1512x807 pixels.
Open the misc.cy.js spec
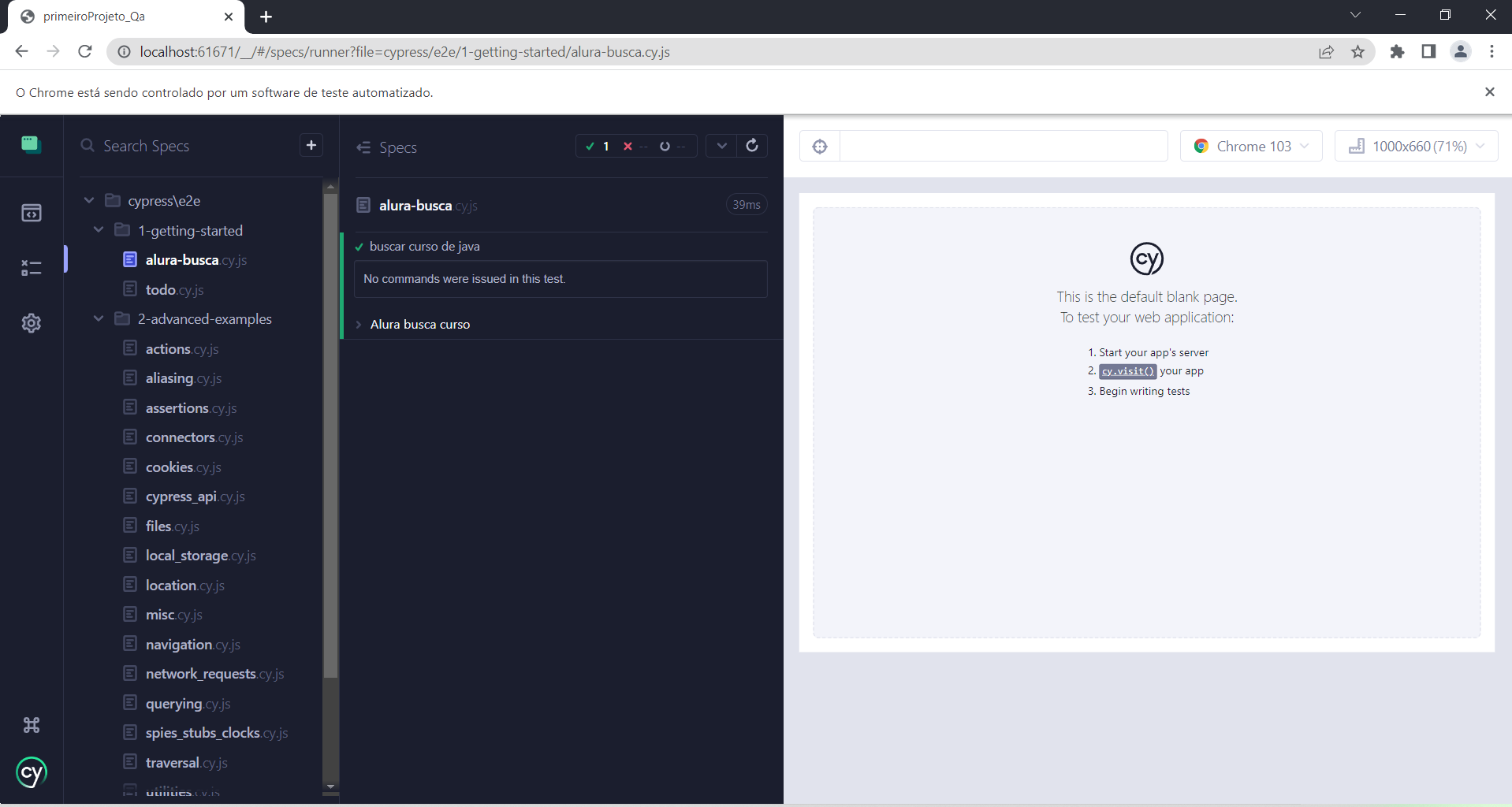(173, 615)
